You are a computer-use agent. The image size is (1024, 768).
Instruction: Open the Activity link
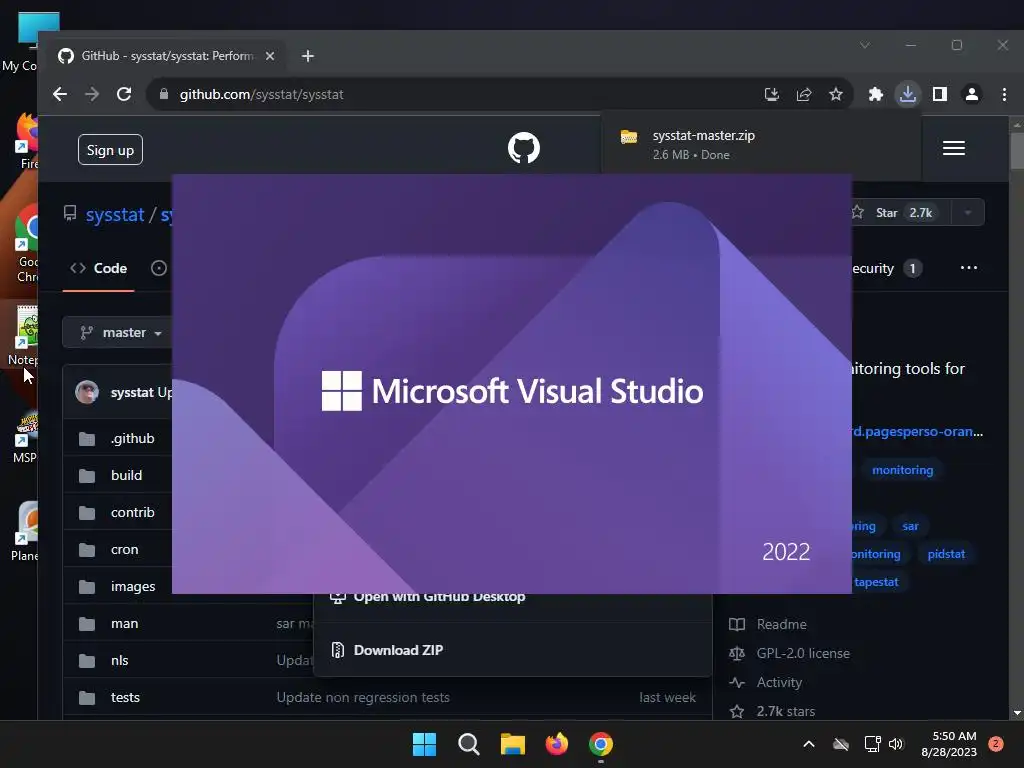click(779, 682)
